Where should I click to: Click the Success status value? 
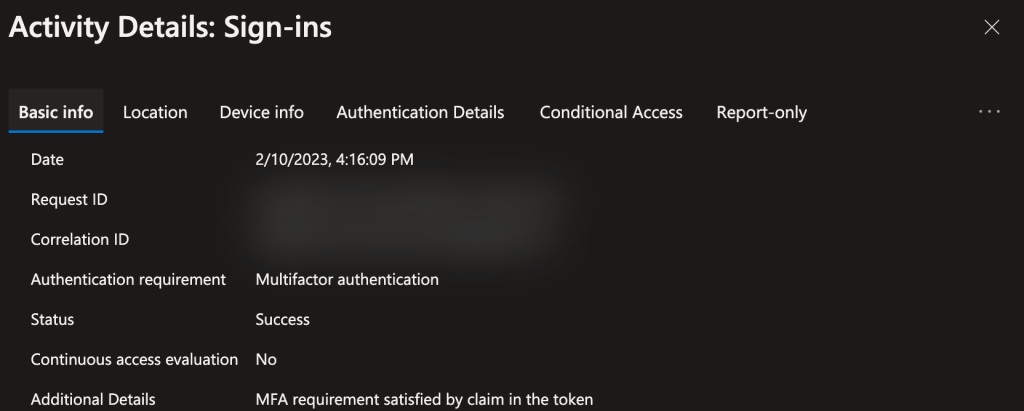coord(283,319)
